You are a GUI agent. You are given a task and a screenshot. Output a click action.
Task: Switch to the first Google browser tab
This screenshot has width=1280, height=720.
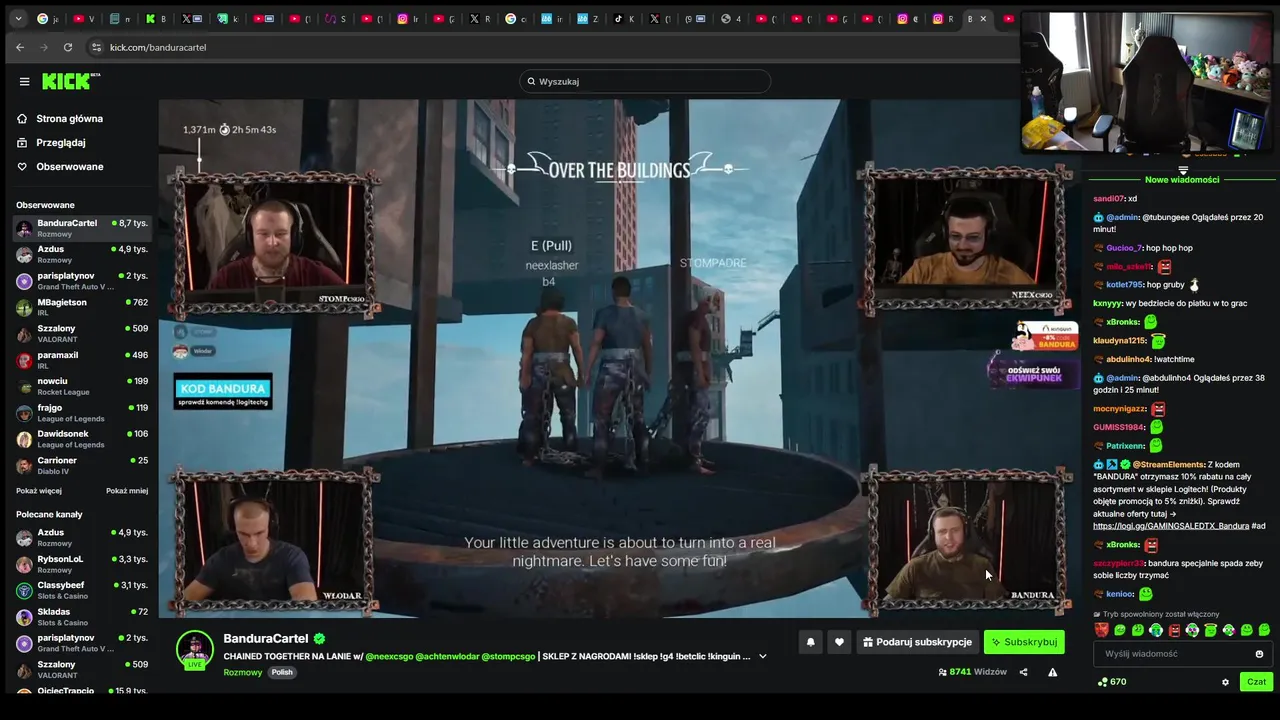point(47,18)
